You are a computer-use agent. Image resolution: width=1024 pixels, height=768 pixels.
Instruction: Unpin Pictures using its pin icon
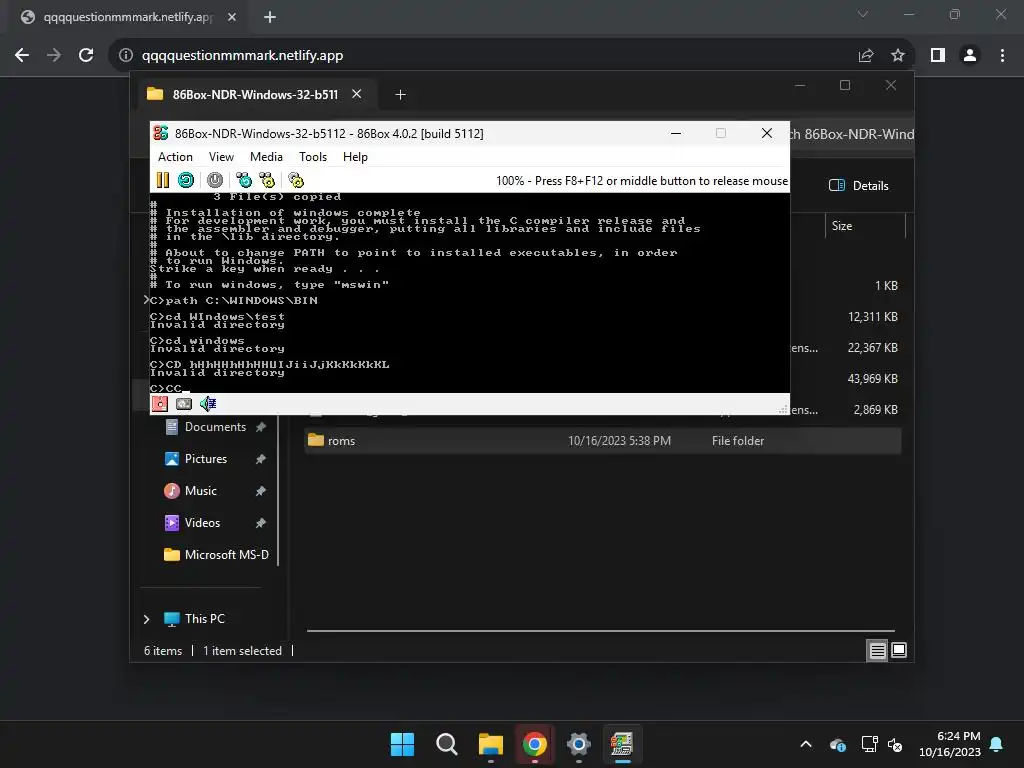pos(261,459)
